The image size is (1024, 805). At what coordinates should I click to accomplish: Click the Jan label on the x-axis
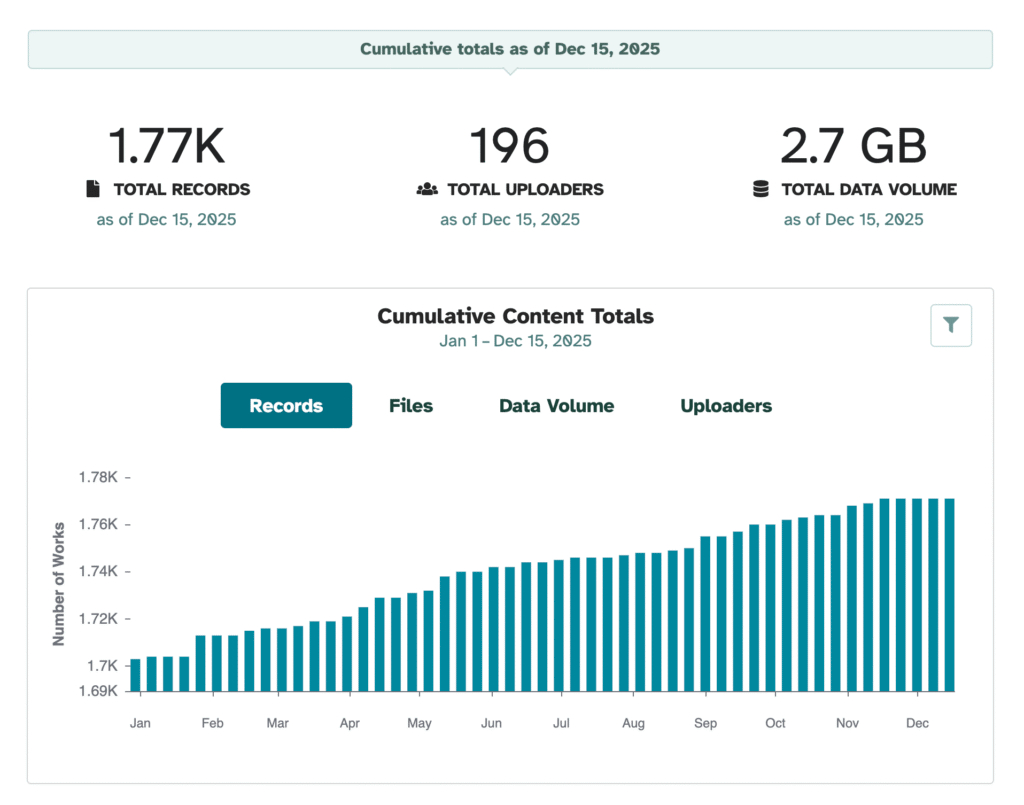coord(140,723)
